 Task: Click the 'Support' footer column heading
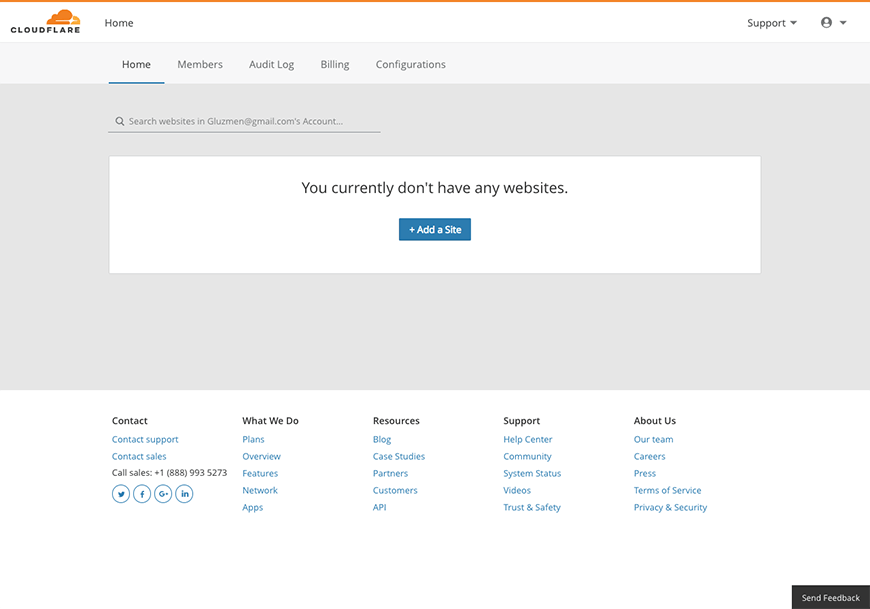(522, 421)
